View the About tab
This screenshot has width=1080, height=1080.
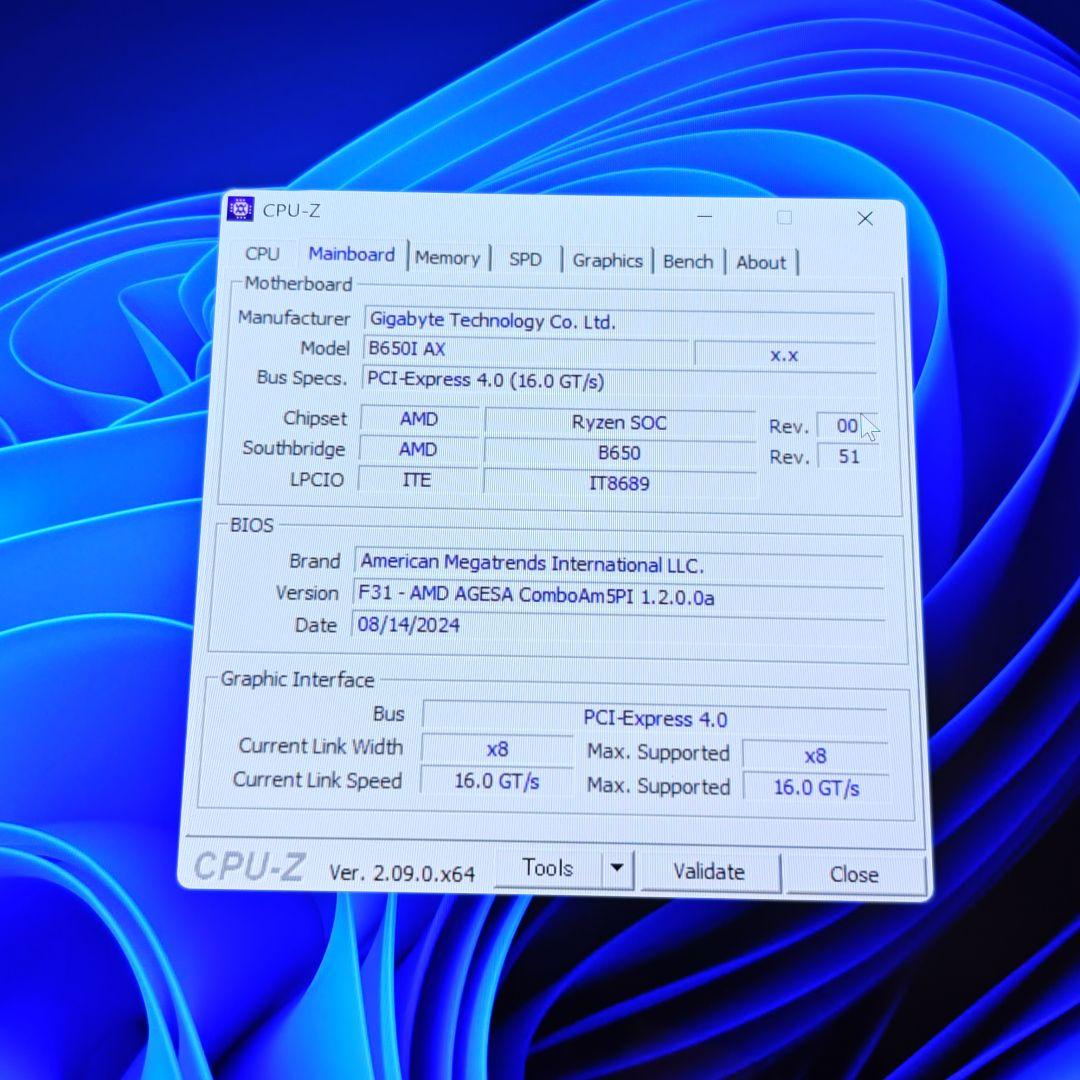click(761, 262)
